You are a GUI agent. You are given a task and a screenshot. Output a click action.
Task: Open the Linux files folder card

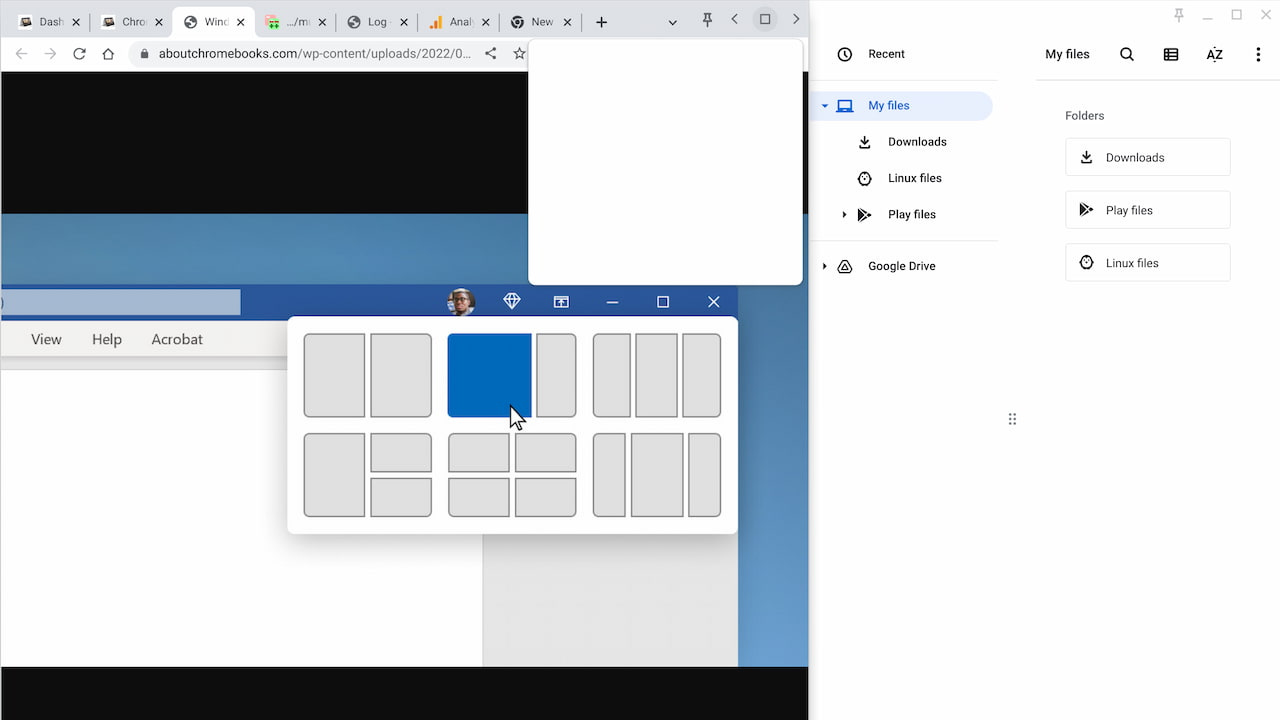[1148, 263]
